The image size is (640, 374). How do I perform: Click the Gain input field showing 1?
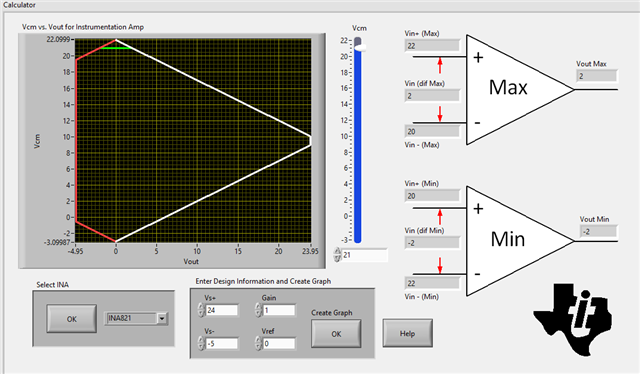(x=279, y=310)
